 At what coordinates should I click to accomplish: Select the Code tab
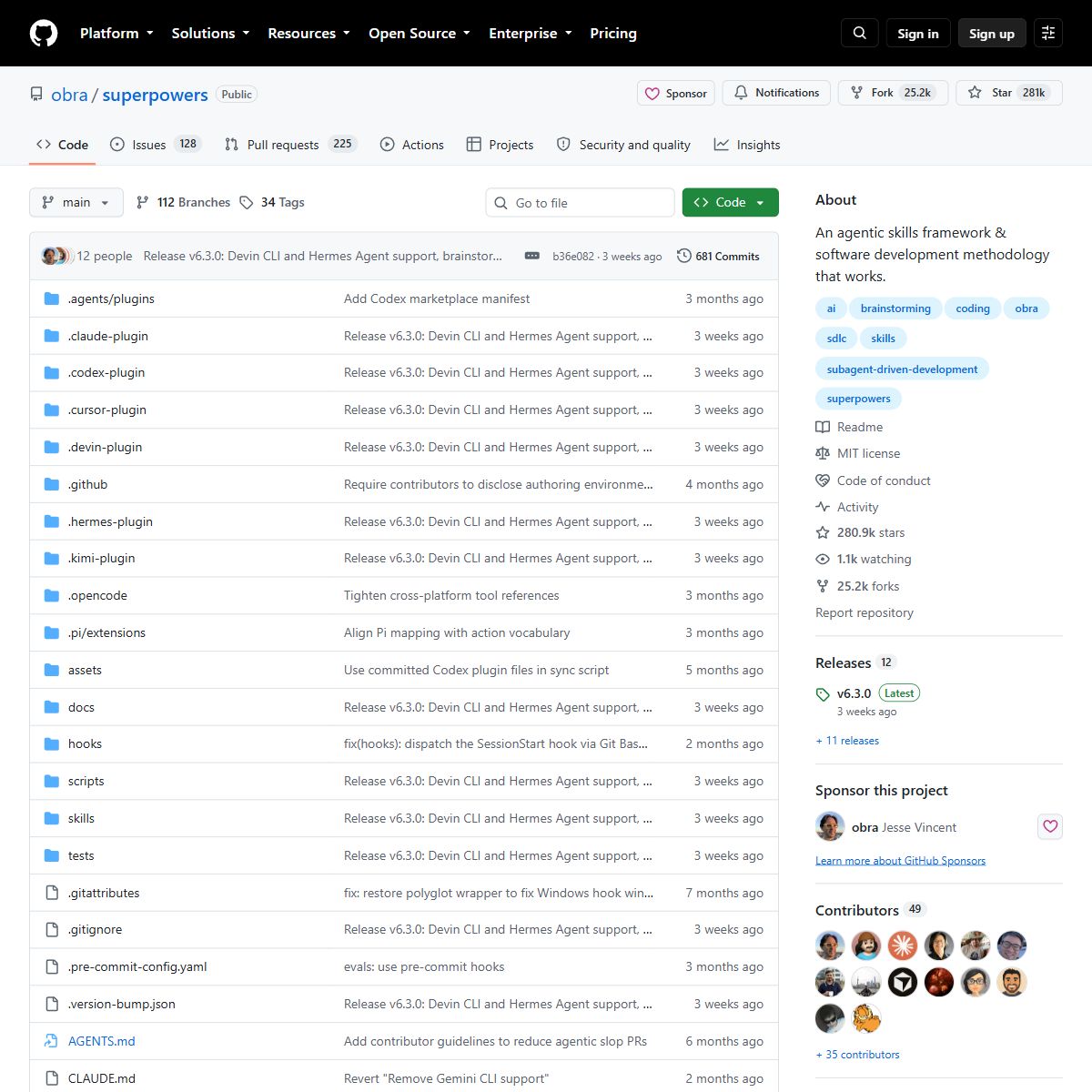[x=62, y=144]
